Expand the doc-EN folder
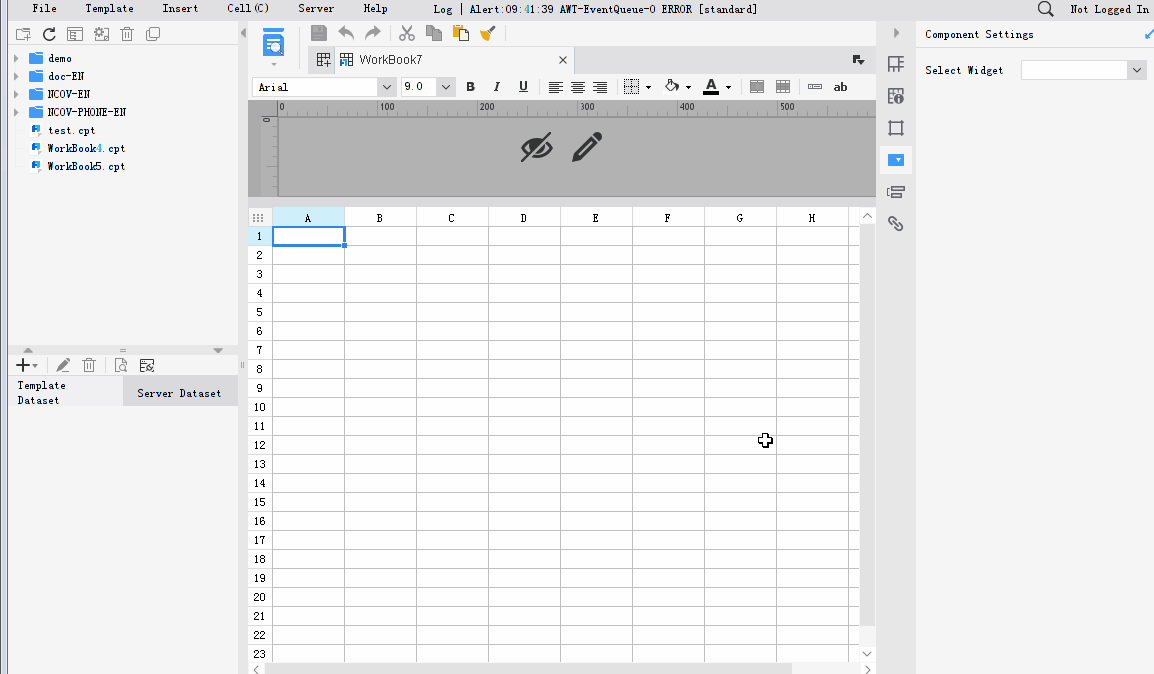This screenshot has height=674, width=1154. 16,76
